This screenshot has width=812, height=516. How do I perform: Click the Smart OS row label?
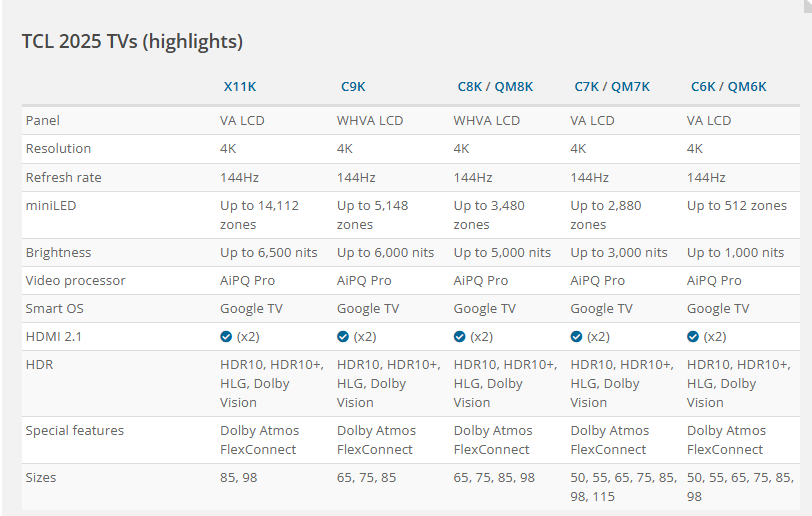coord(56,309)
